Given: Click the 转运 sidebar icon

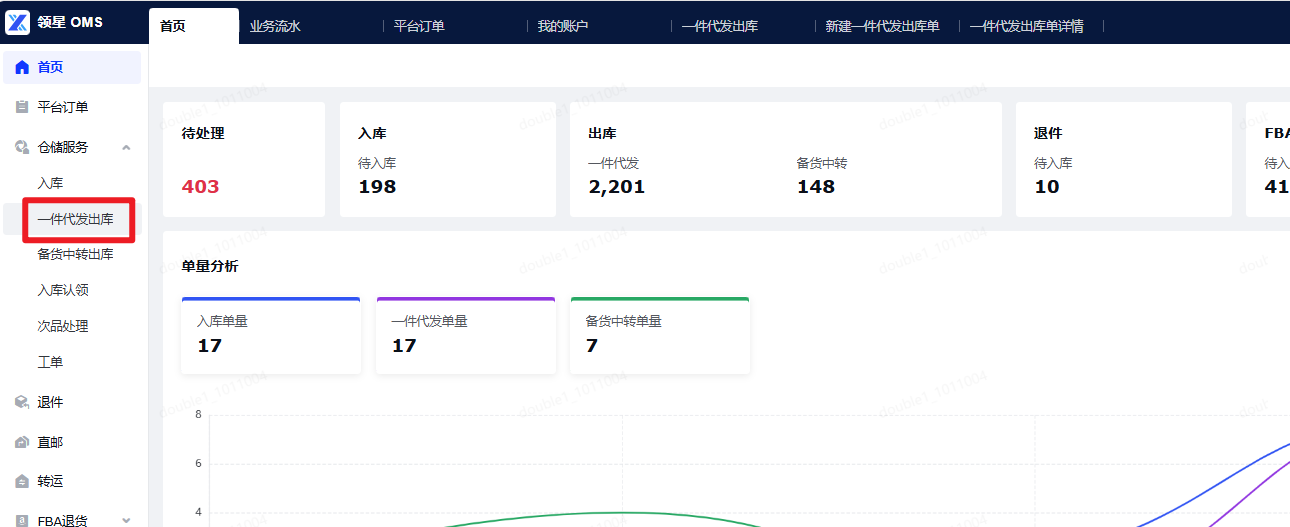Looking at the screenshot, I should pos(22,482).
